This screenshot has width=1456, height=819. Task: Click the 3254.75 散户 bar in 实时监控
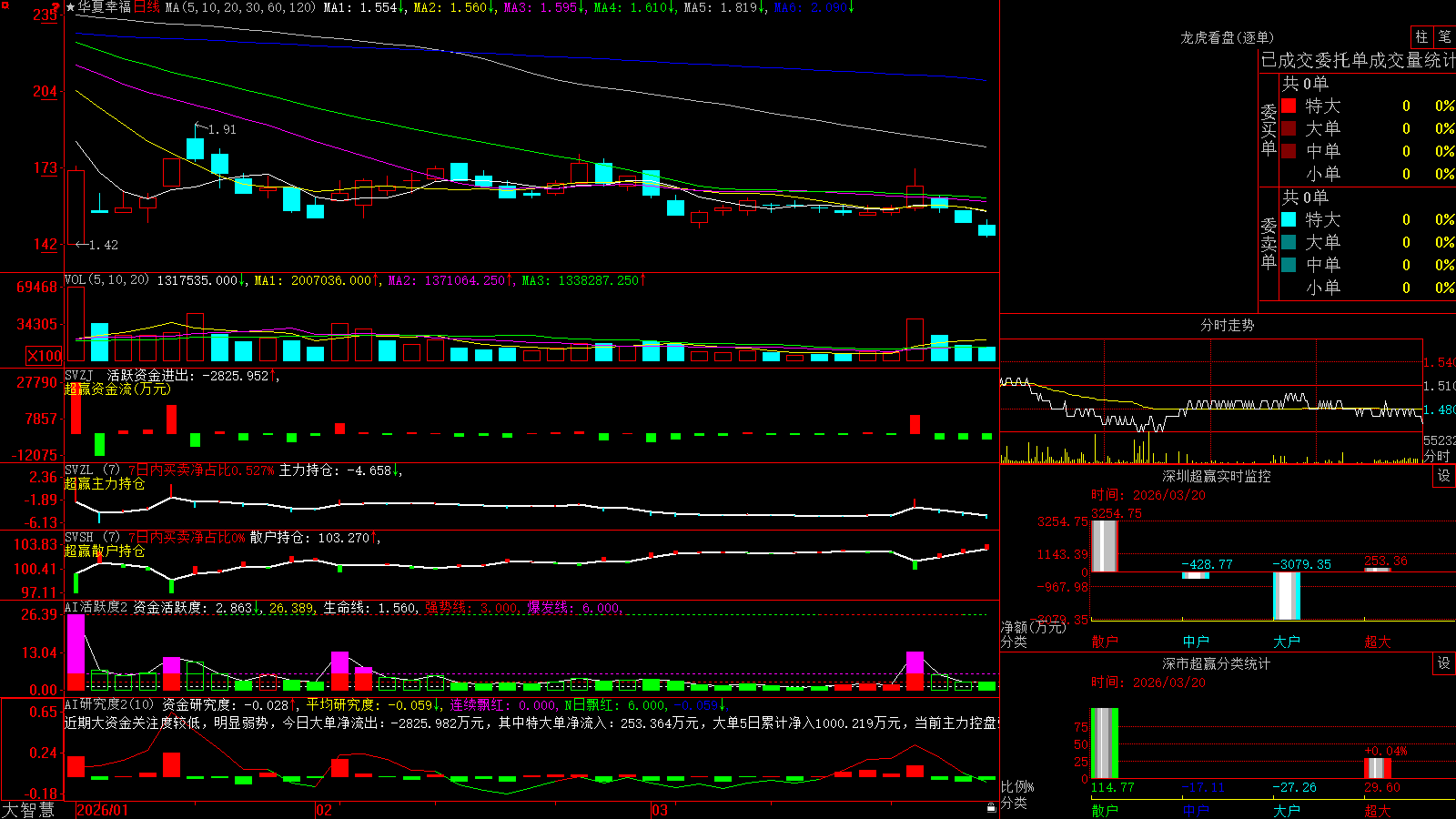coord(1105,546)
